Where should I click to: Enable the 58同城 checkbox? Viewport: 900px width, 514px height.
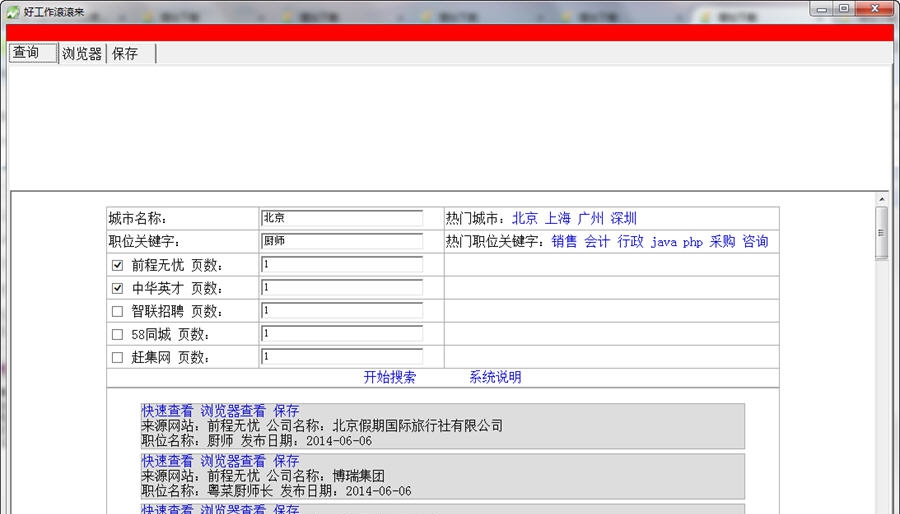pyautogui.click(x=117, y=334)
